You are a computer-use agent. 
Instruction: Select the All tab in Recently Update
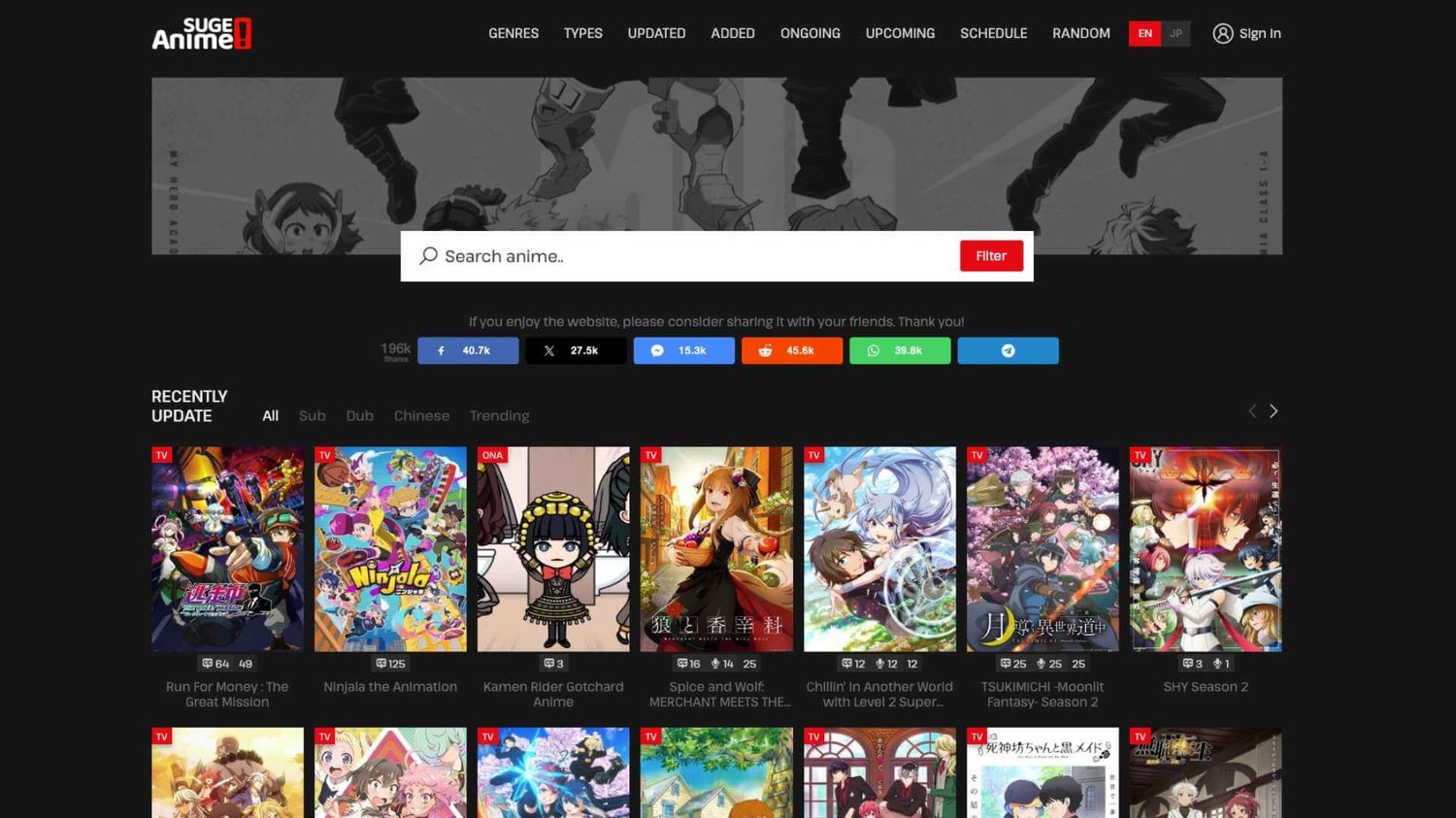[271, 415]
